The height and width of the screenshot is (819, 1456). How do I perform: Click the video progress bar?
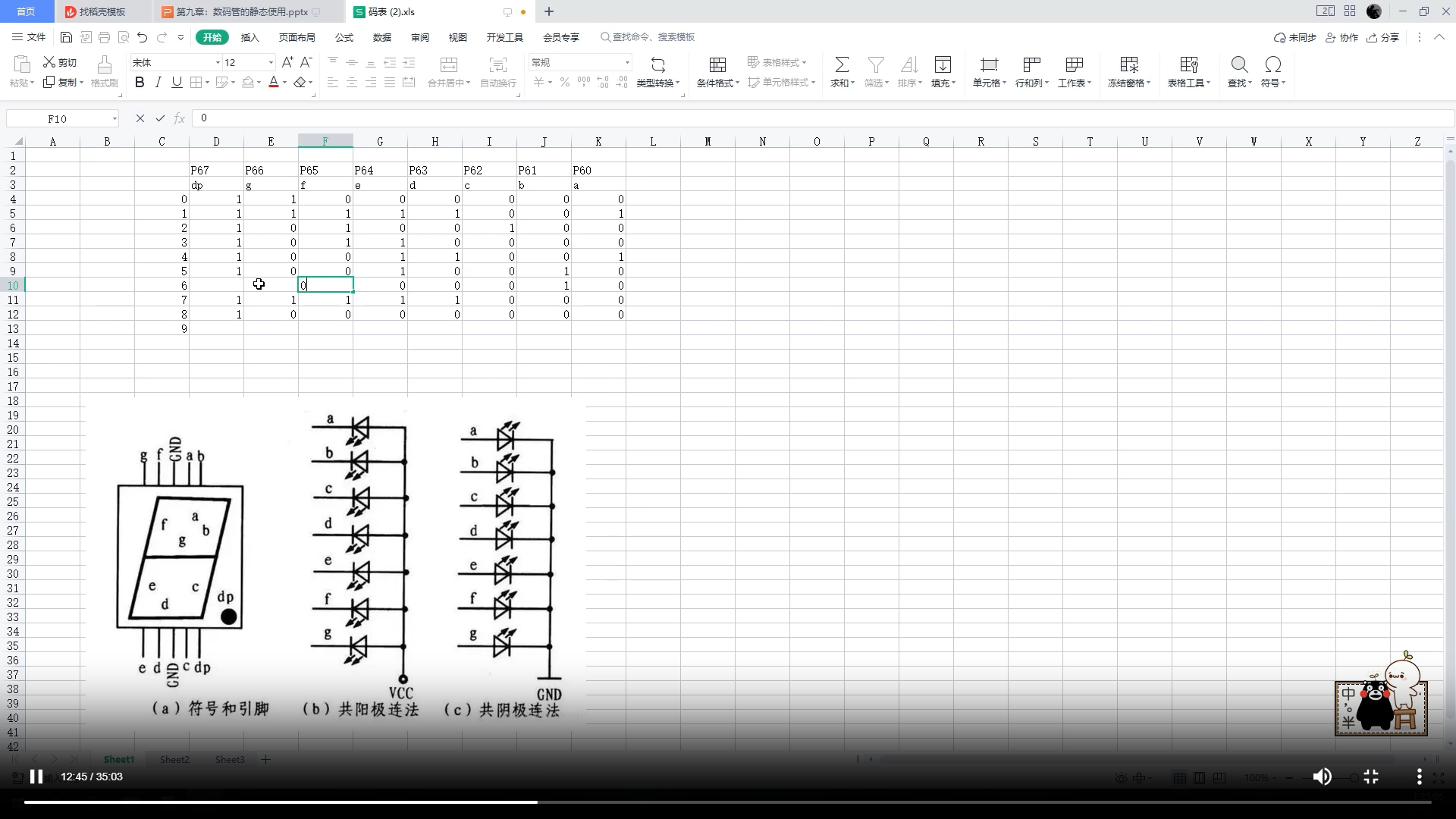coord(728,802)
